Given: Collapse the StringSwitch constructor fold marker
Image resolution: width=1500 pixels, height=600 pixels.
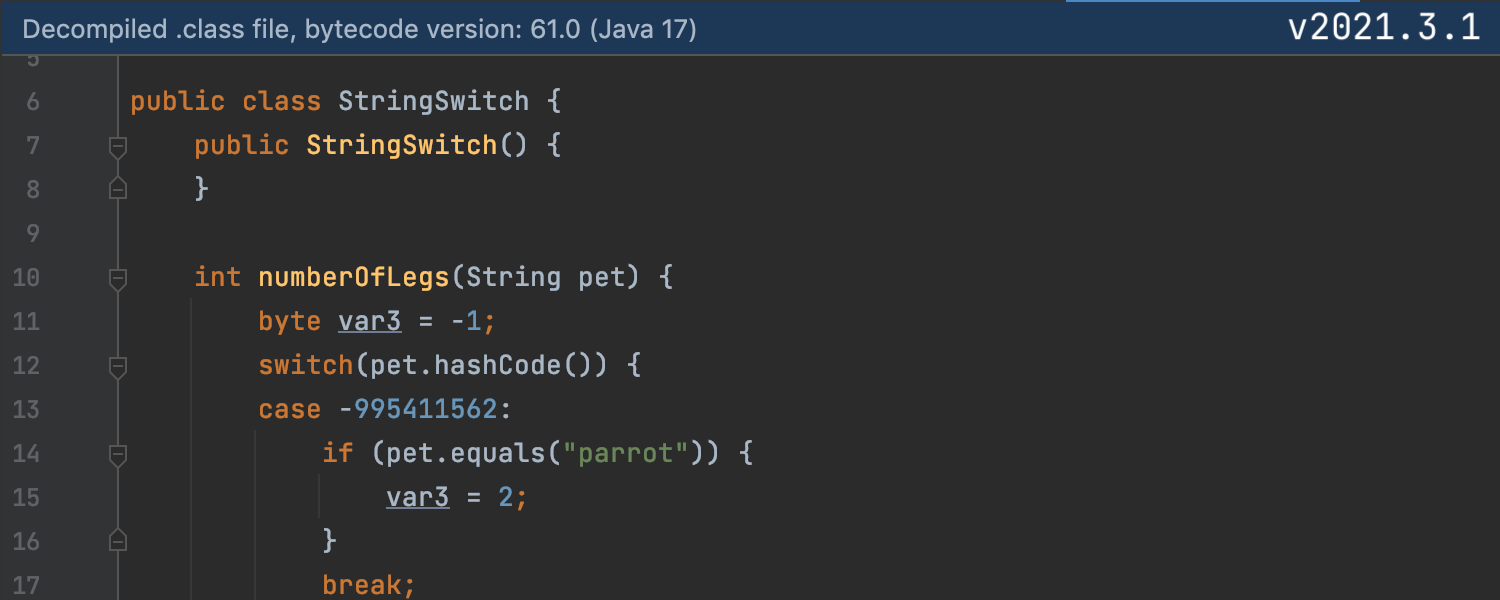Looking at the screenshot, I should (118, 147).
